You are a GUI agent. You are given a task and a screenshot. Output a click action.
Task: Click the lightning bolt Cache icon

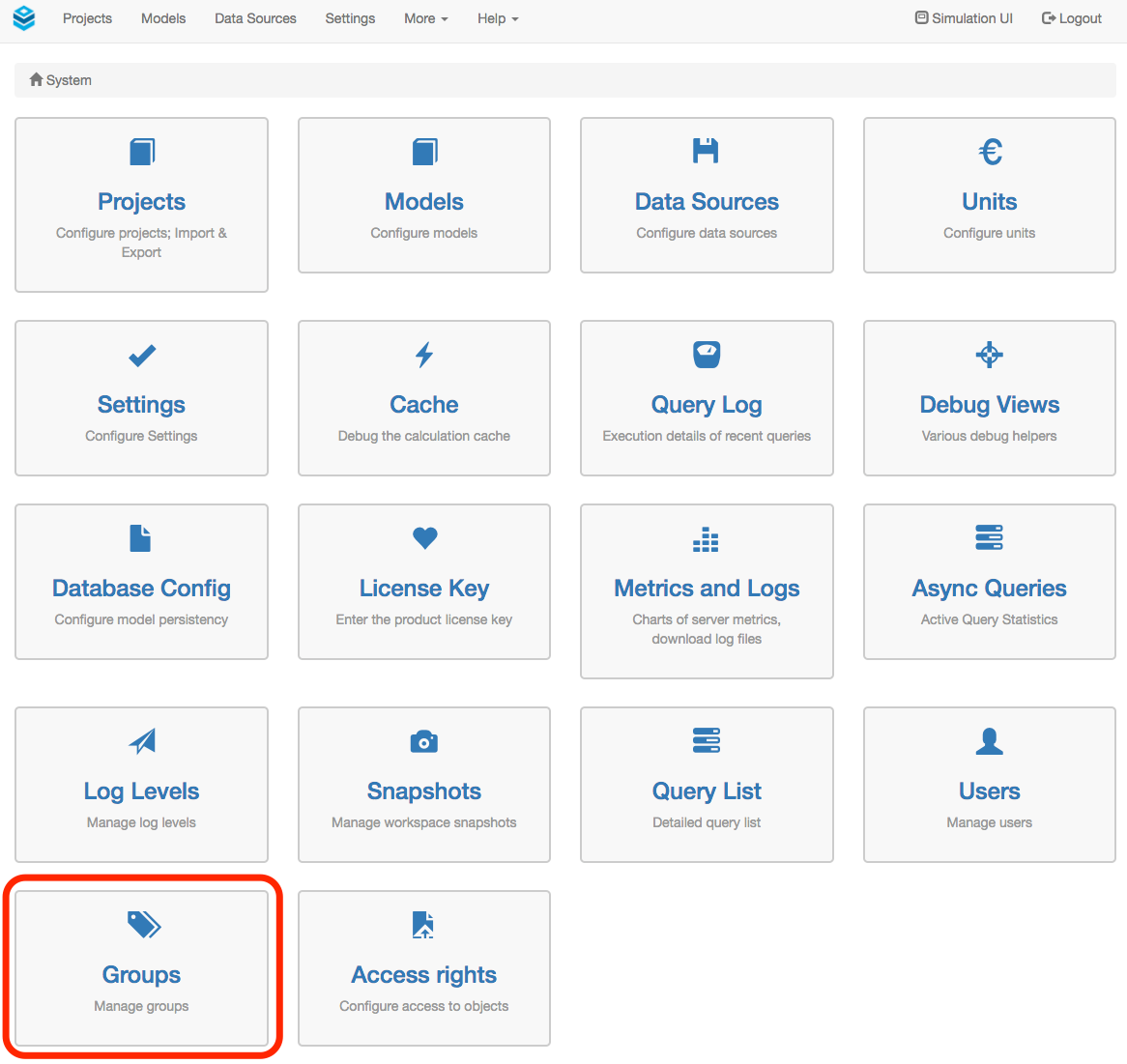click(424, 355)
